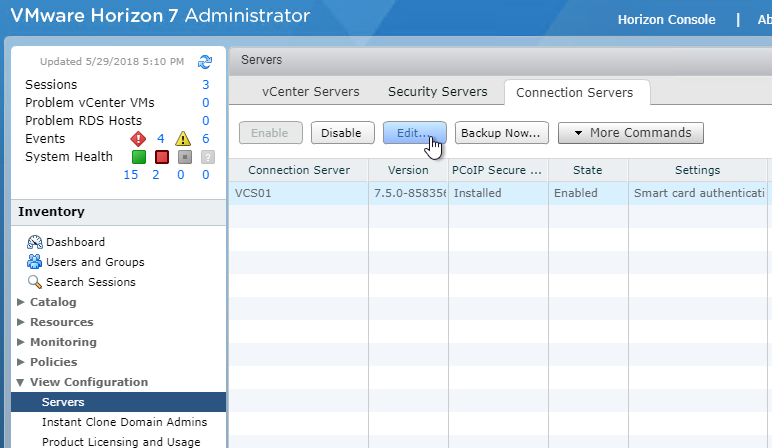Click the Users and Groups icon

point(34,262)
